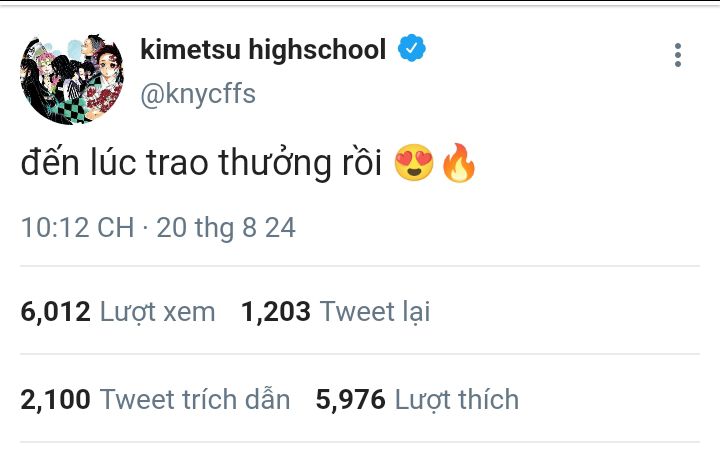720x449 pixels.
Task: Click the 5,976 likes count number
Action: [x=350, y=400]
